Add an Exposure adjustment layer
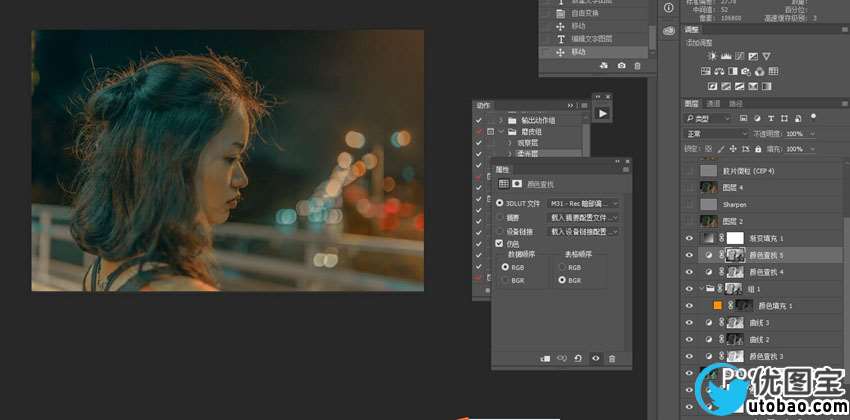Viewport: 850px width, 420px height. [753, 56]
